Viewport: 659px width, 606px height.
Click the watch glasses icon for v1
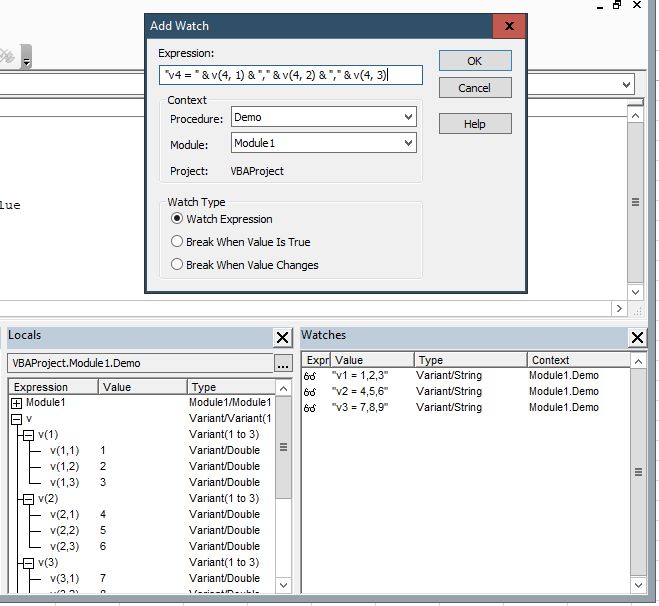310,376
